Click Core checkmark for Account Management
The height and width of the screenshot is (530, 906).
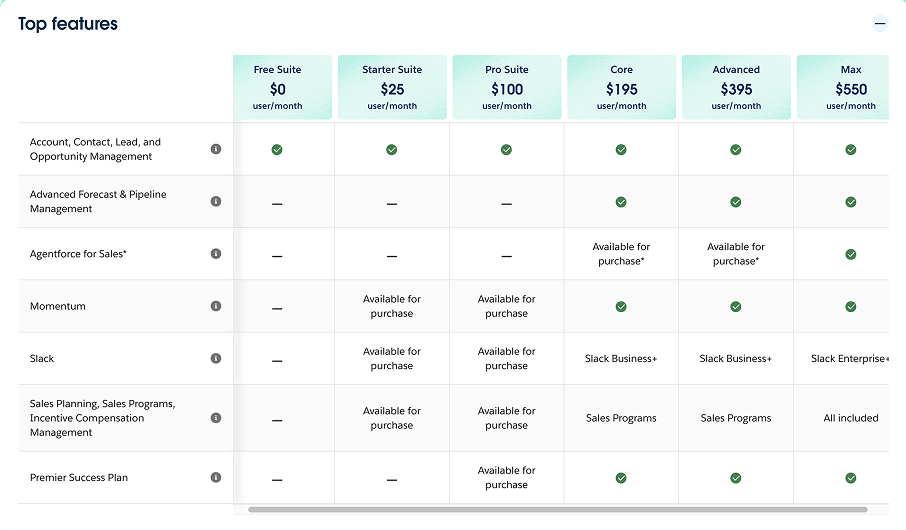pyautogui.click(x=621, y=150)
